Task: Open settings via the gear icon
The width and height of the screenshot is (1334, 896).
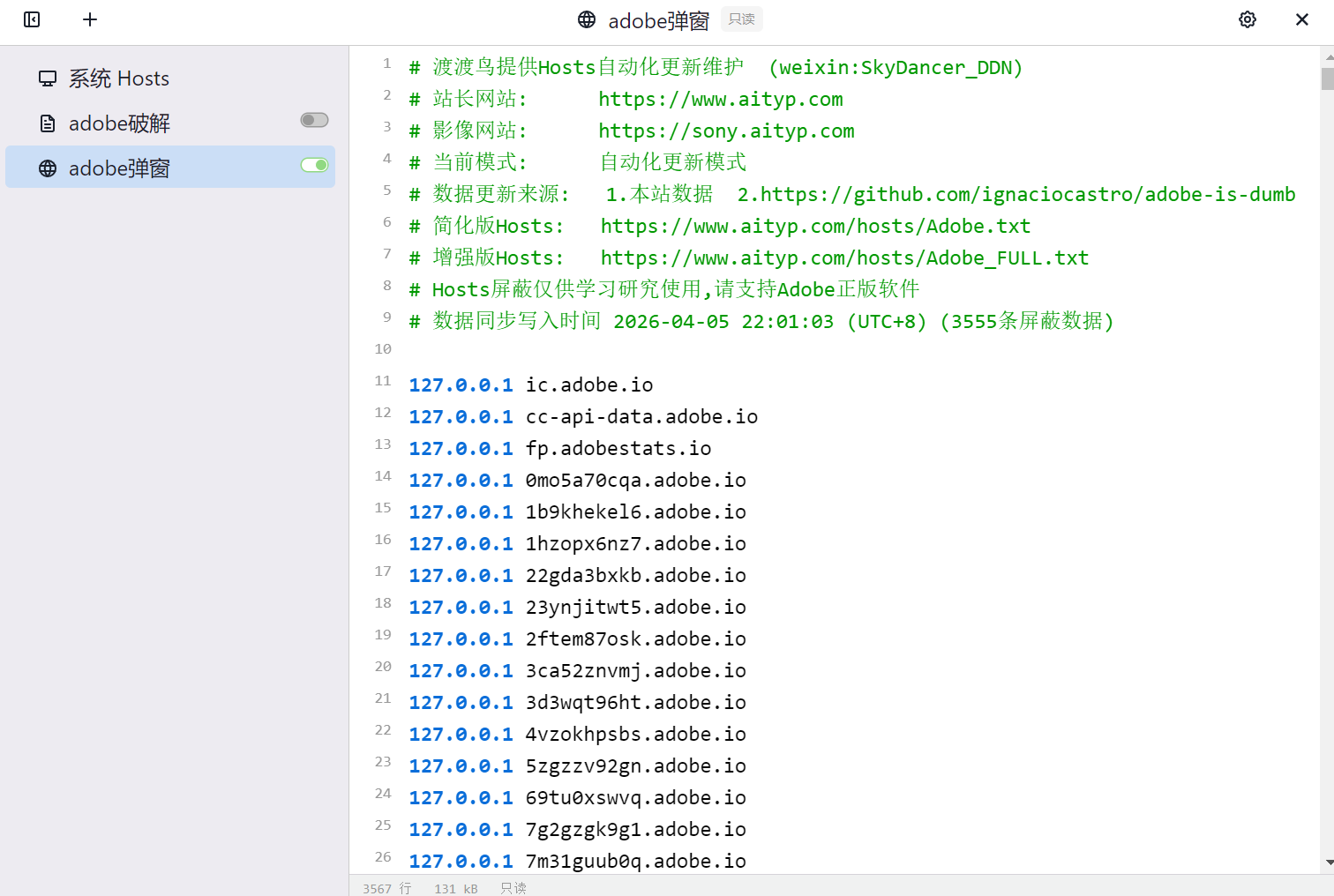Action: tap(1248, 19)
